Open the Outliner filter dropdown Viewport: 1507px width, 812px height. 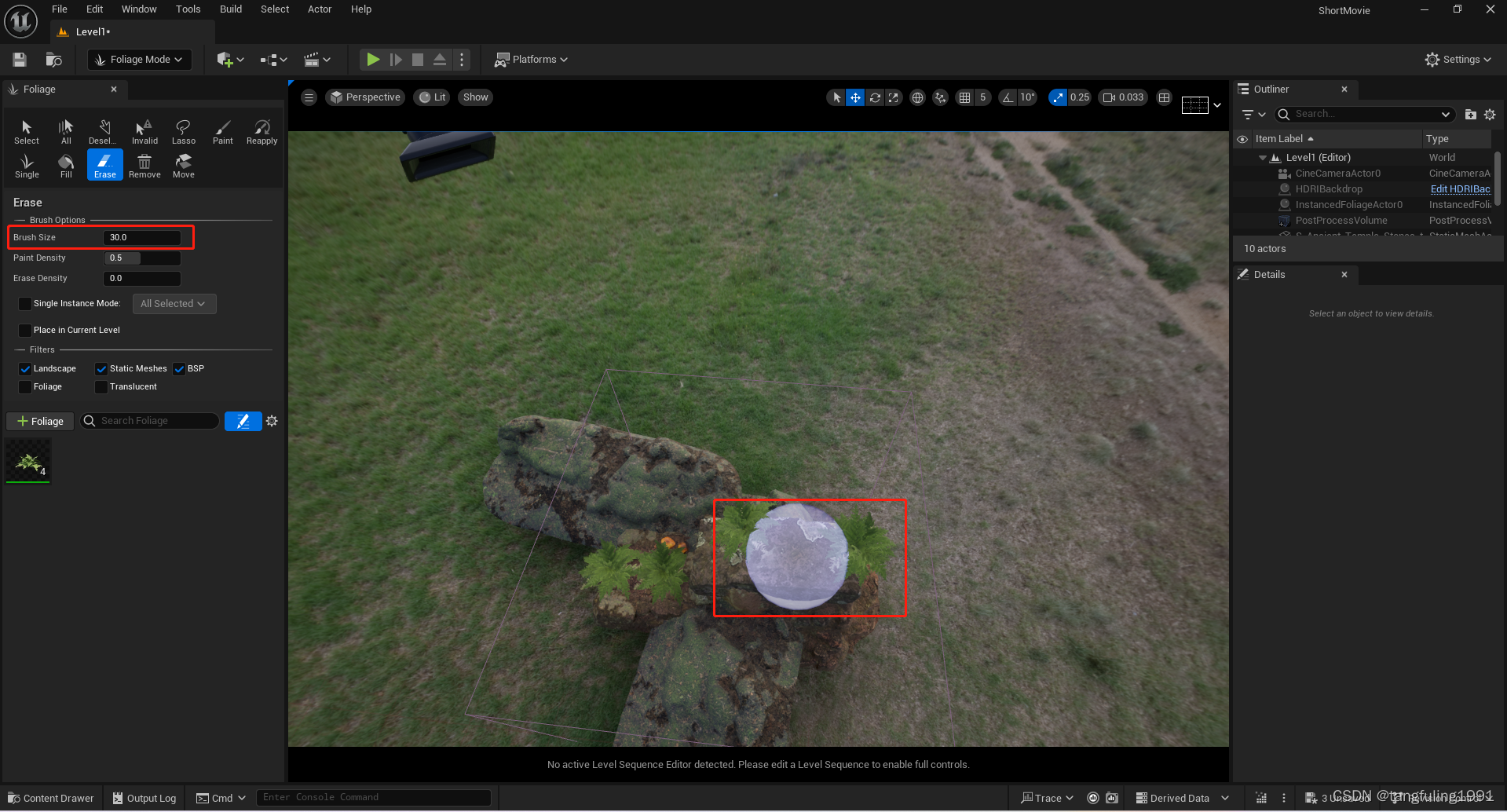(1254, 115)
